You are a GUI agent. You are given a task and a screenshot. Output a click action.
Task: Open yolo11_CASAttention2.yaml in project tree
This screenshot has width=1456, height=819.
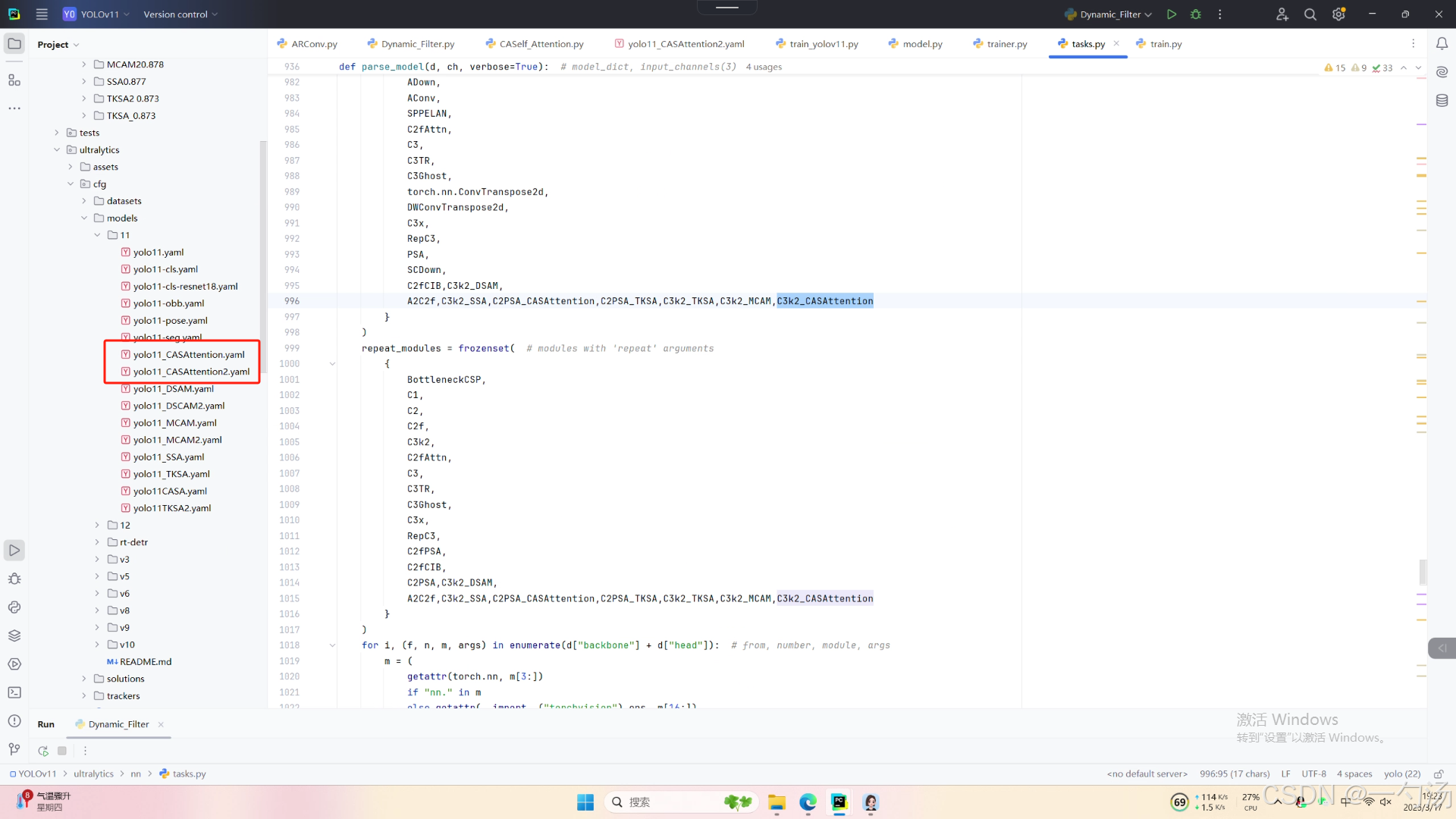(191, 372)
